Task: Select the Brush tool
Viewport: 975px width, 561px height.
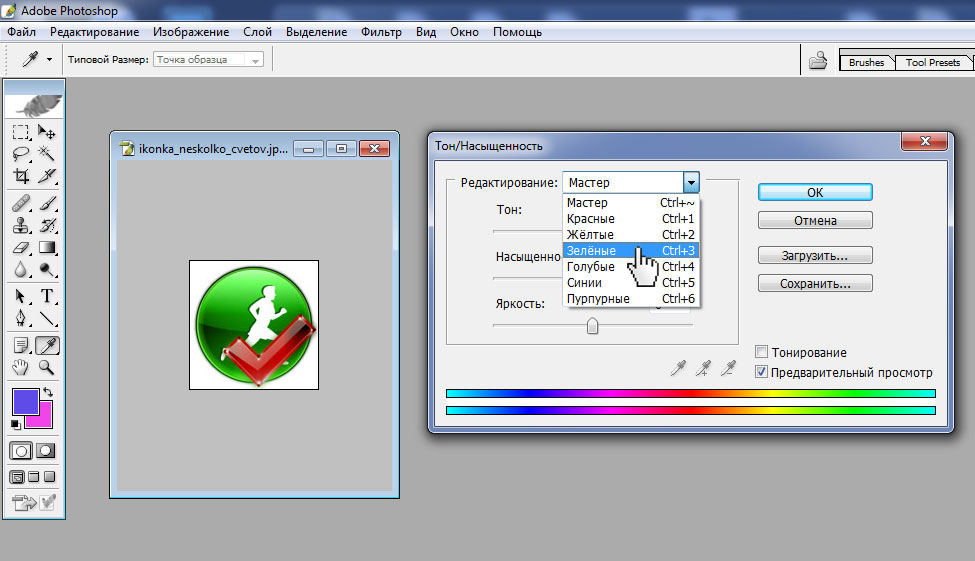Action: point(47,203)
